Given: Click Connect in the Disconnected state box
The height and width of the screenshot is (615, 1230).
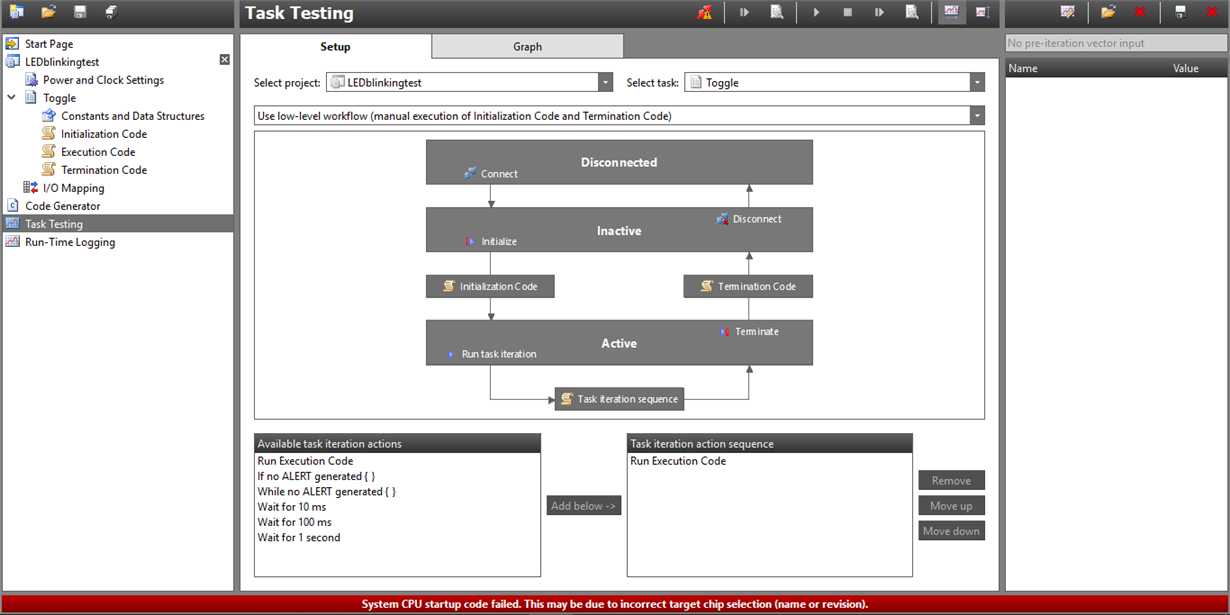Looking at the screenshot, I should click(490, 174).
